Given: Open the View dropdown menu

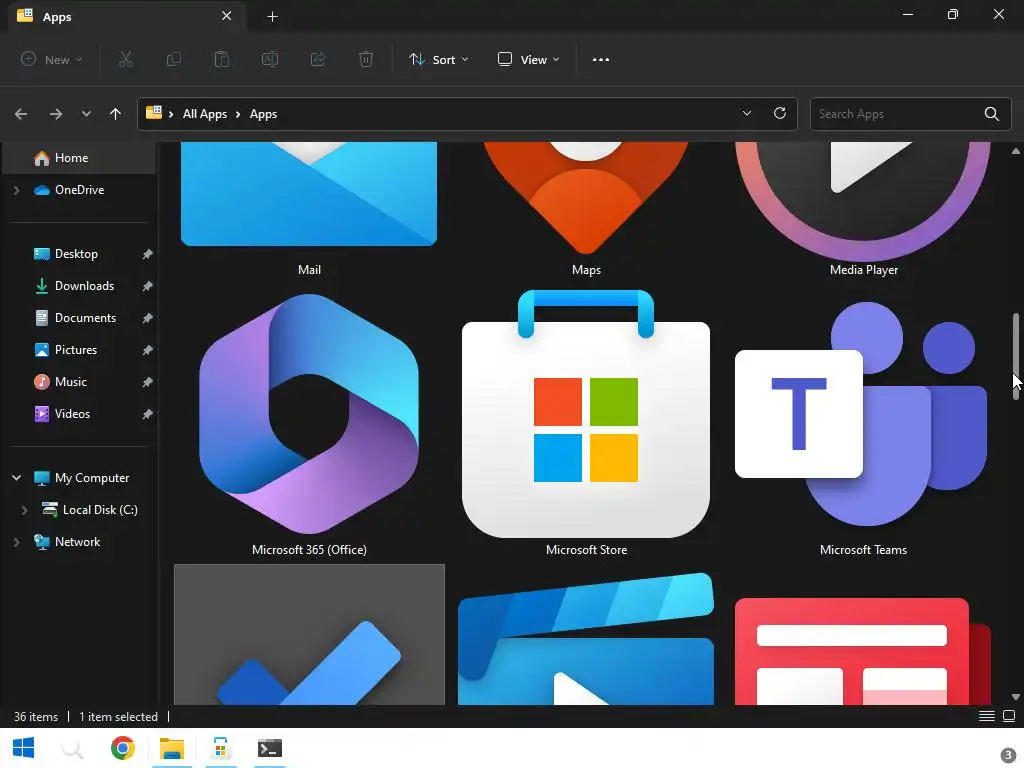Looking at the screenshot, I should (528, 59).
